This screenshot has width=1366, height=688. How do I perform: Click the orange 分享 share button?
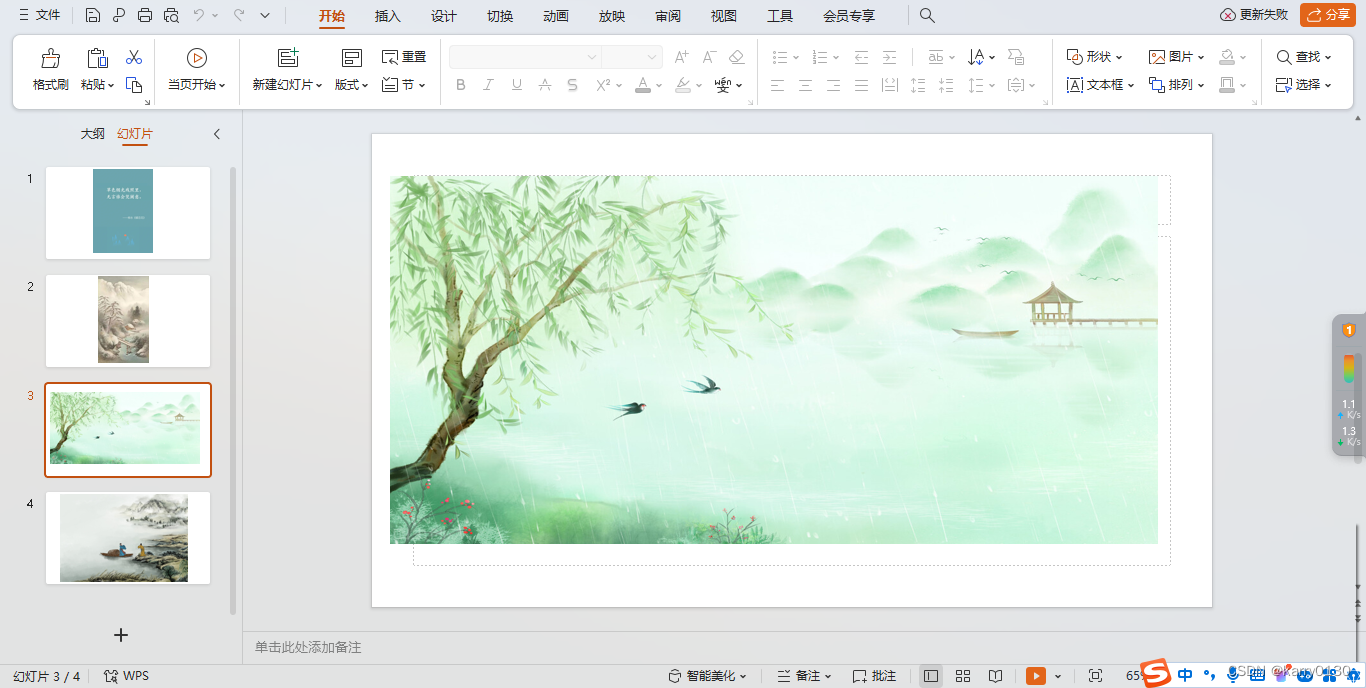1327,15
